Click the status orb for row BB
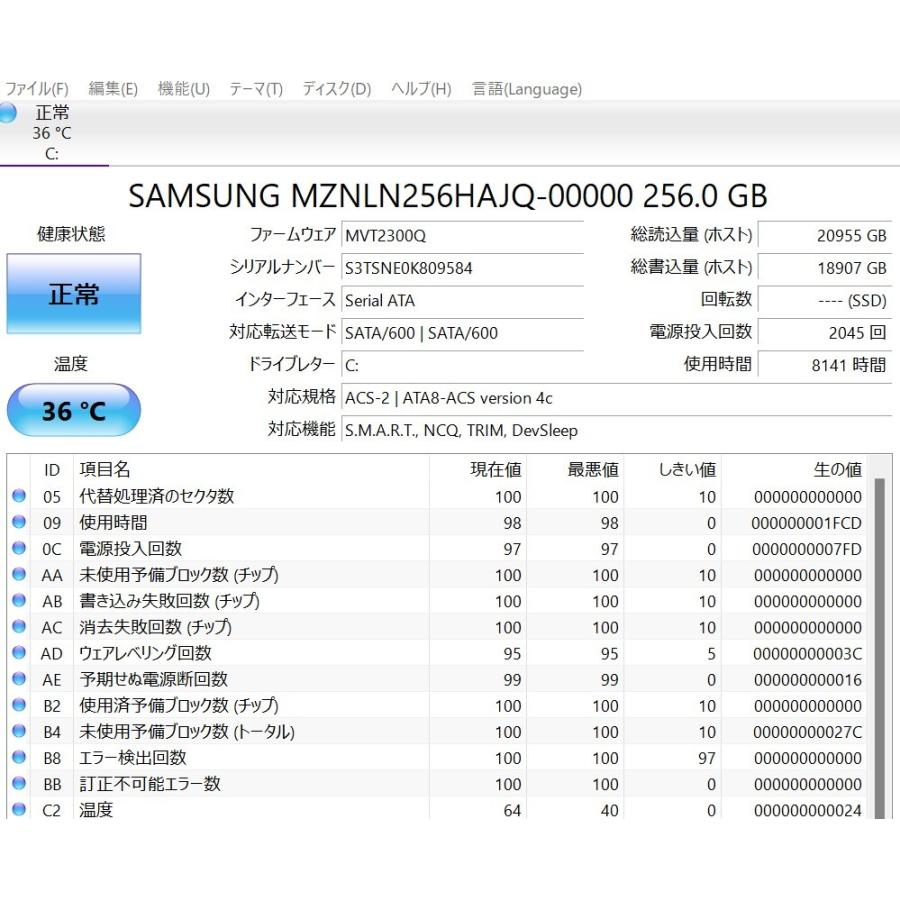Image resolution: width=900 pixels, height=900 pixels. [19, 783]
